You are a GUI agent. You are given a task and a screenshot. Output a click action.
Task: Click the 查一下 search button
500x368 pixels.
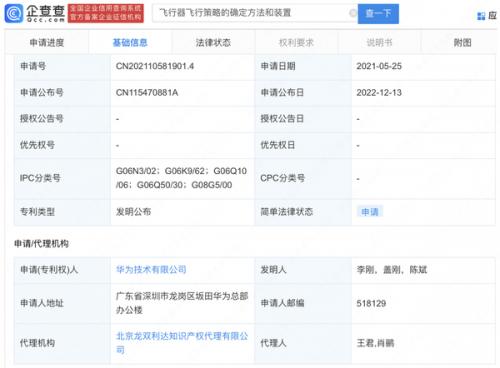378,14
